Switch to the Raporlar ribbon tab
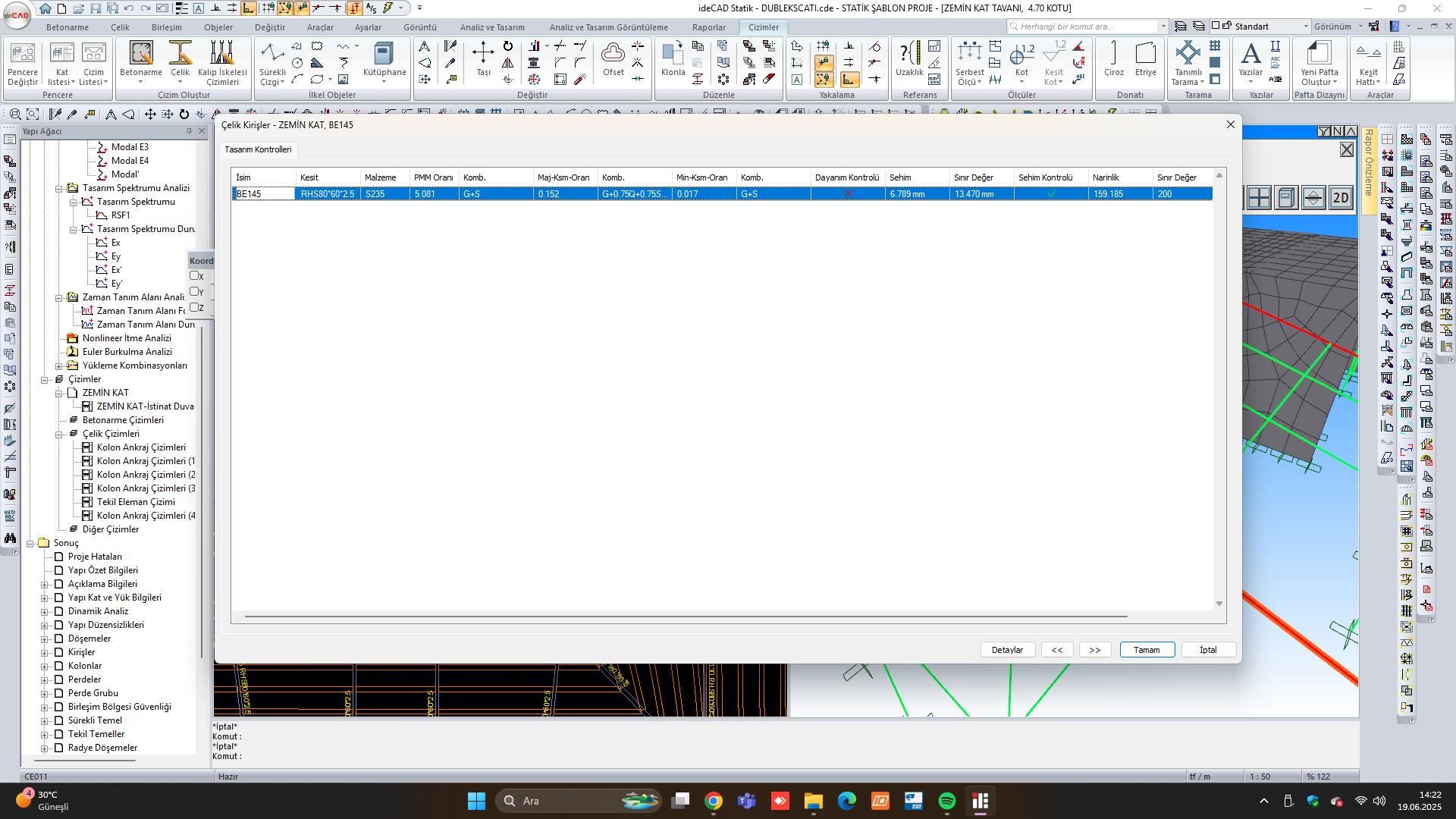This screenshot has width=1456, height=819. click(x=708, y=27)
